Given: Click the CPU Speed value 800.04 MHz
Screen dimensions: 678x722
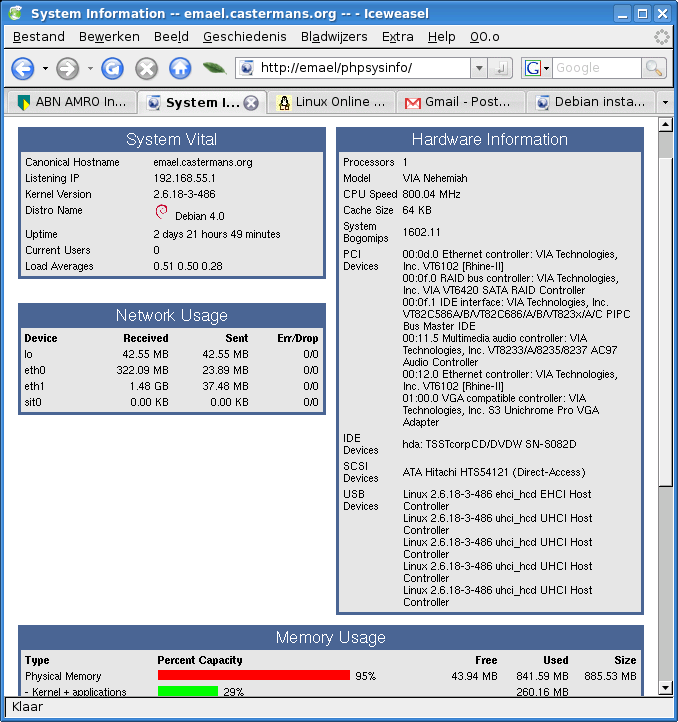Looking at the screenshot, I should pos(431,194).
